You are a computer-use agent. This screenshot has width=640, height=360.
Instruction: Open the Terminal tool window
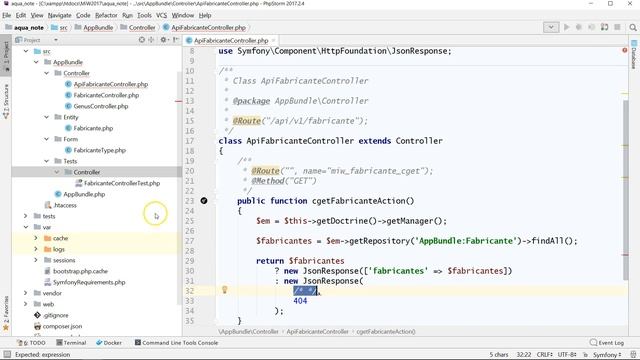[x=71, y=343]
